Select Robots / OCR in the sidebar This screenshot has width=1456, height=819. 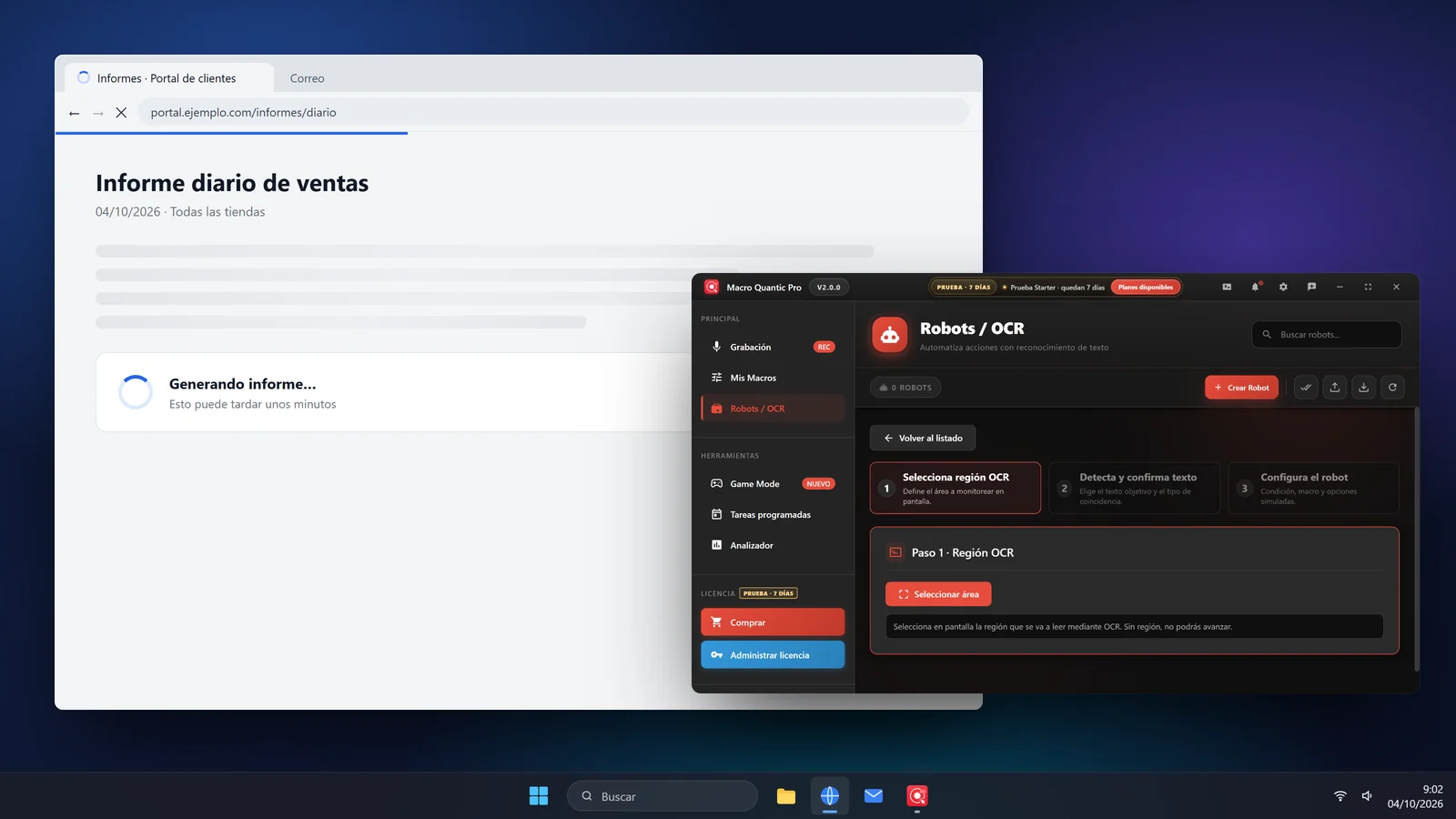pyautogui.click(x=773, y=409)
